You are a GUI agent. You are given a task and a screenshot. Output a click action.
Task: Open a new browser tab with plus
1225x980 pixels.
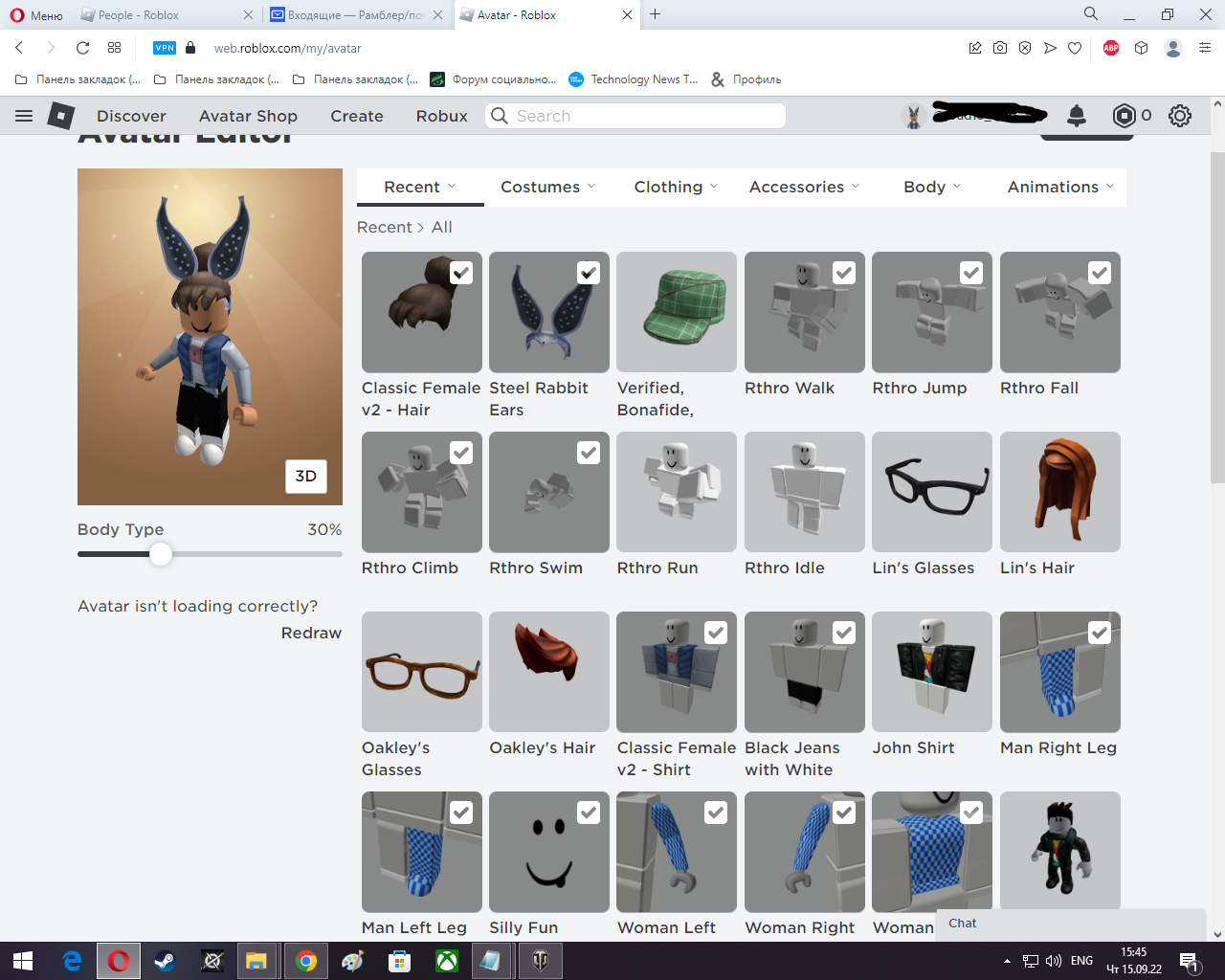pos(656,14)
